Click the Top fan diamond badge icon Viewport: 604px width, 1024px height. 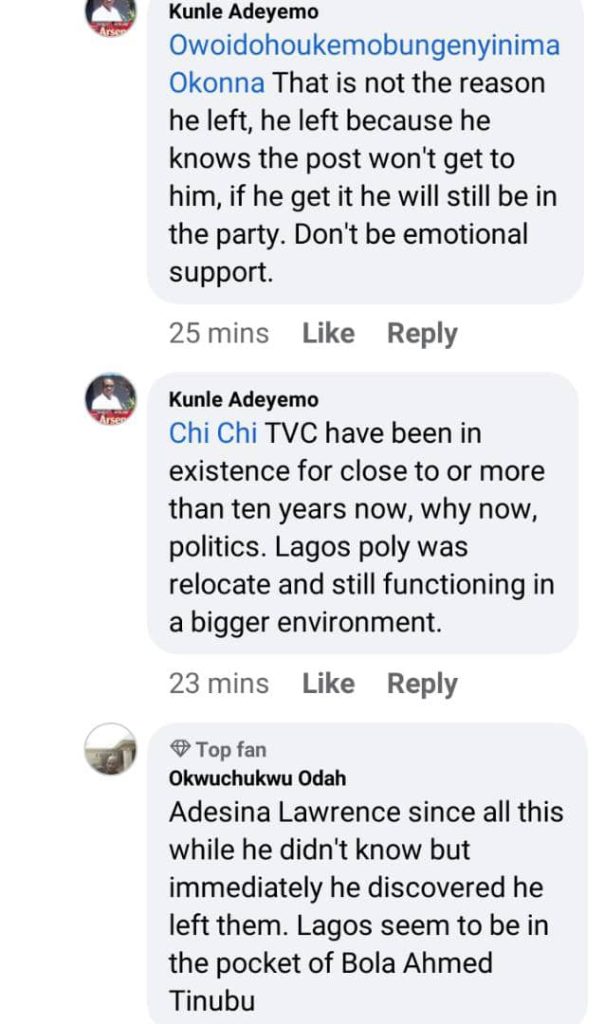point(180,749)
